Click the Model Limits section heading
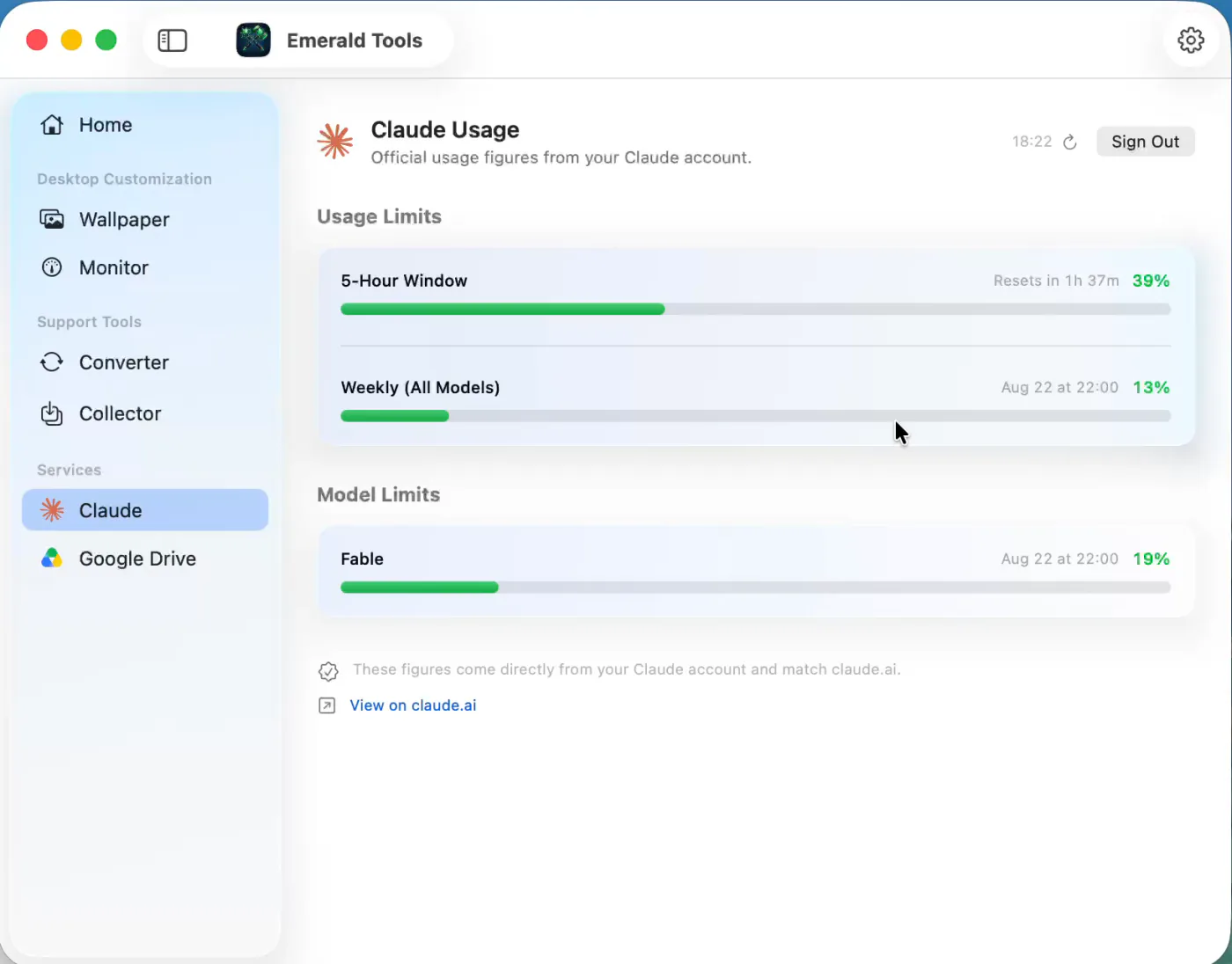The image size is (1232, 964). point(378,494)
